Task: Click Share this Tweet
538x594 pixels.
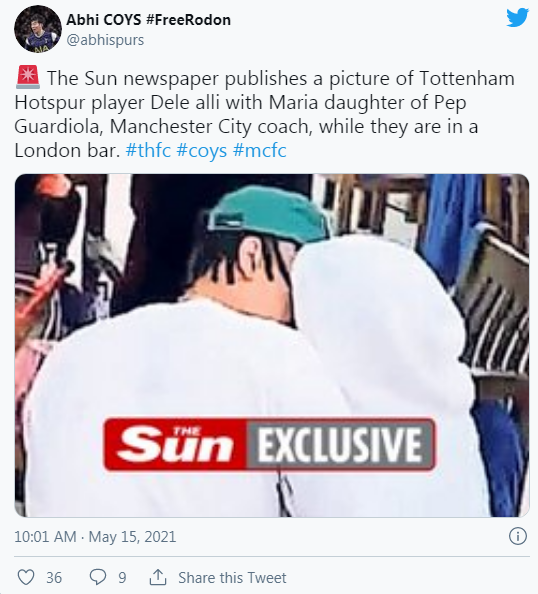Action: [232, 578]
